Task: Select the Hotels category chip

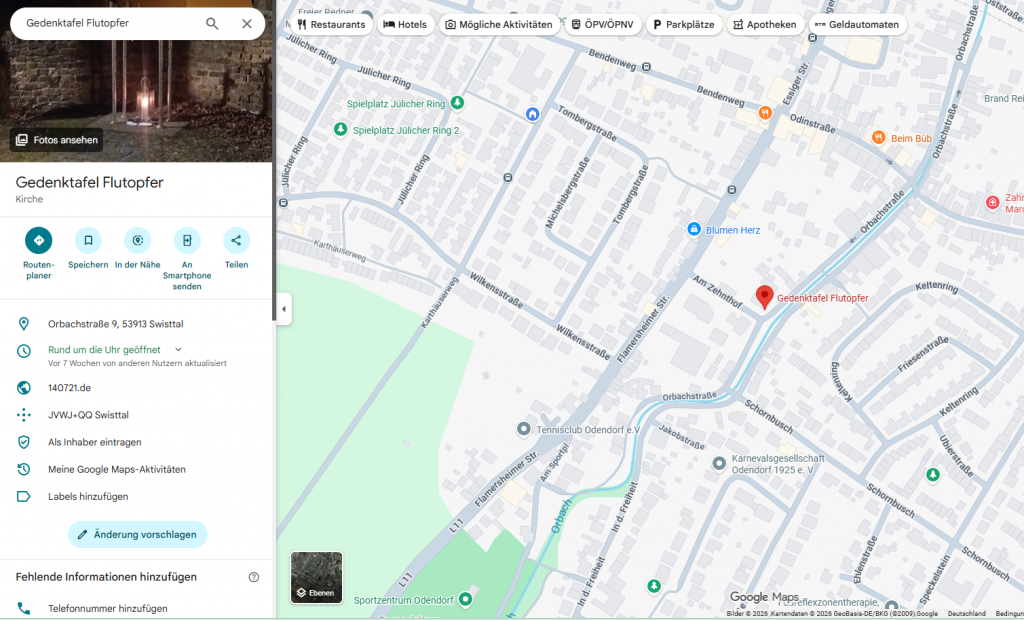Action: (x=405, y=24)
